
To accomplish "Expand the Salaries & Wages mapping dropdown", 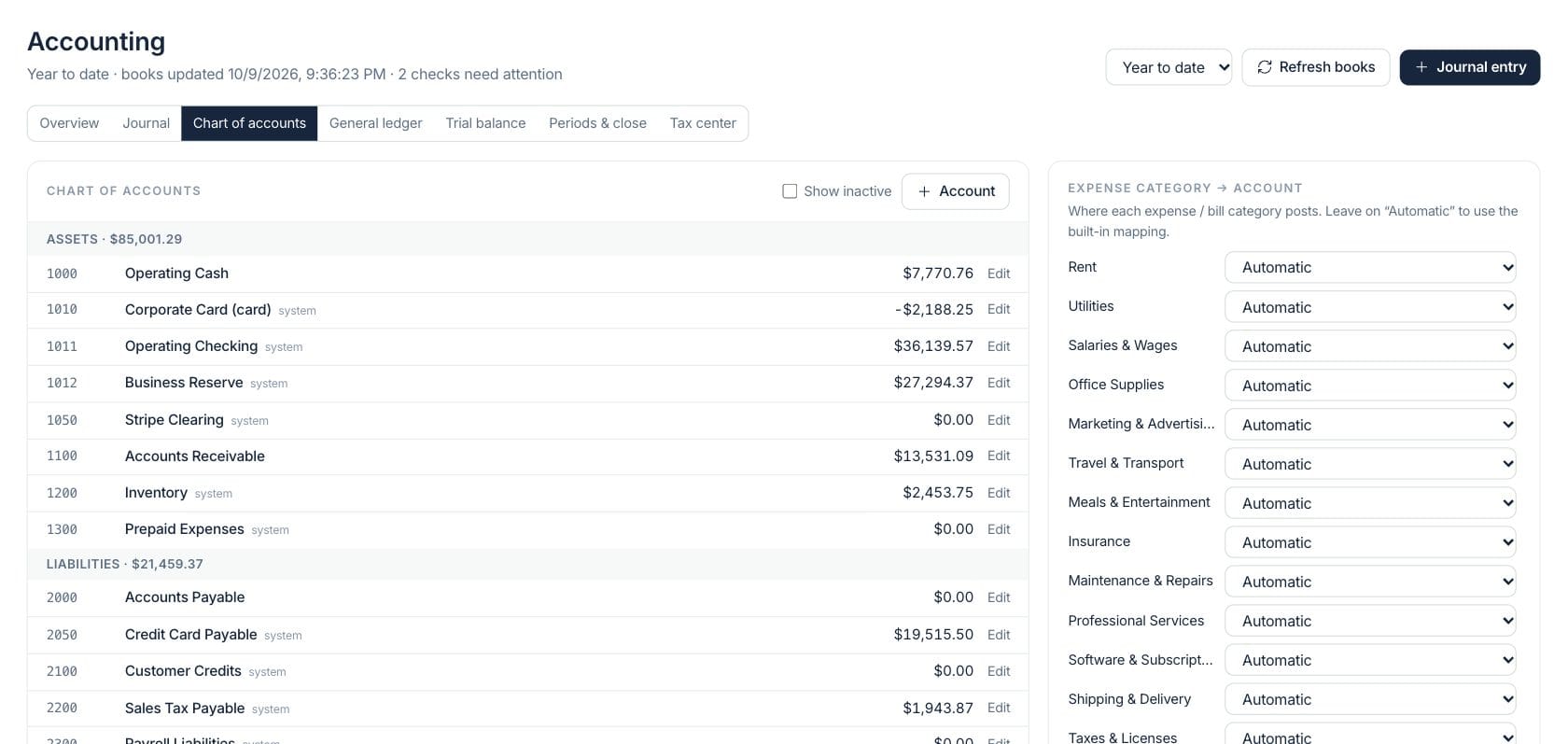I will pyautogui.click(x=1370, y=346).
